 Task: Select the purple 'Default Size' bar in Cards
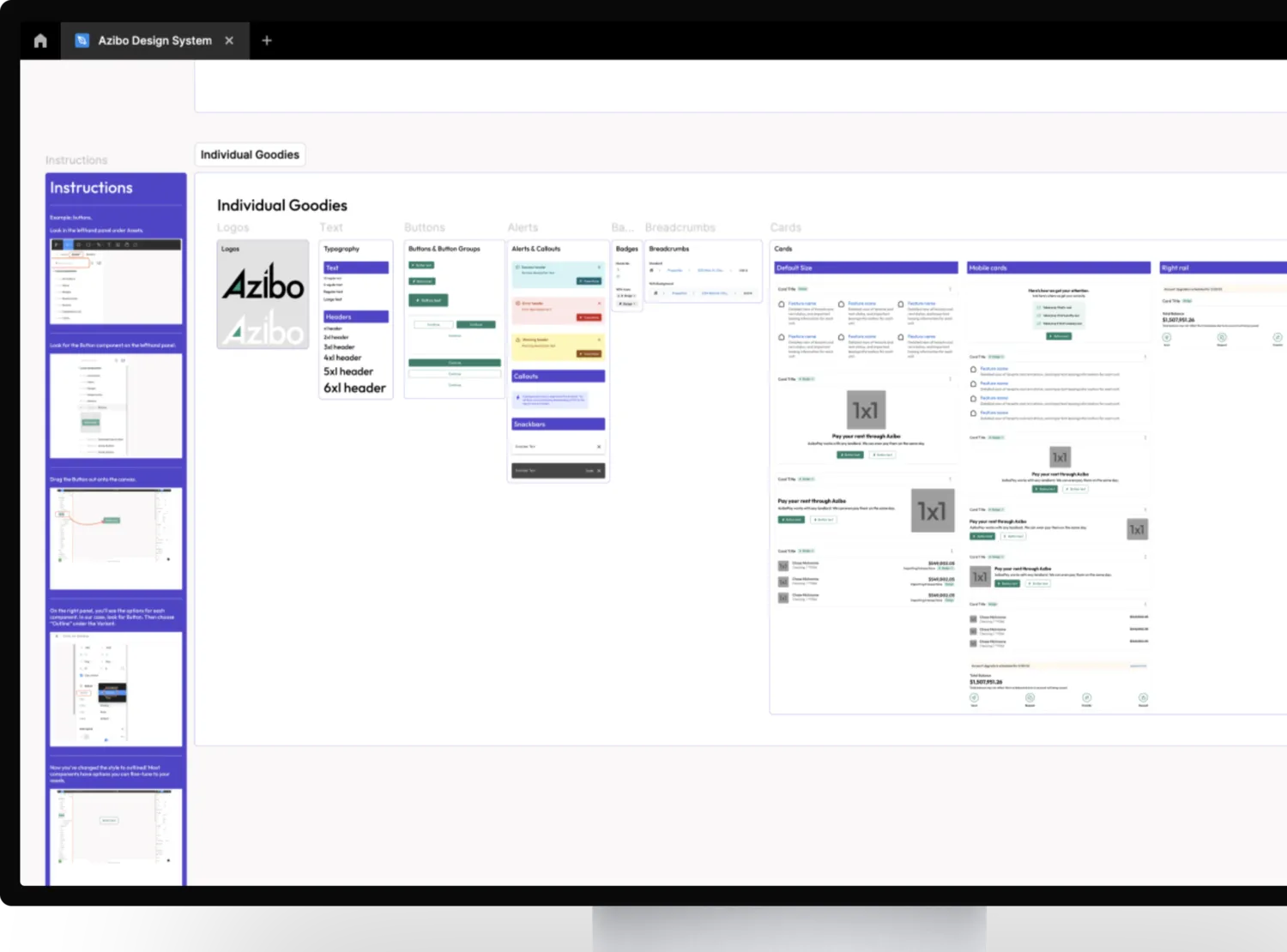point(866,268)
